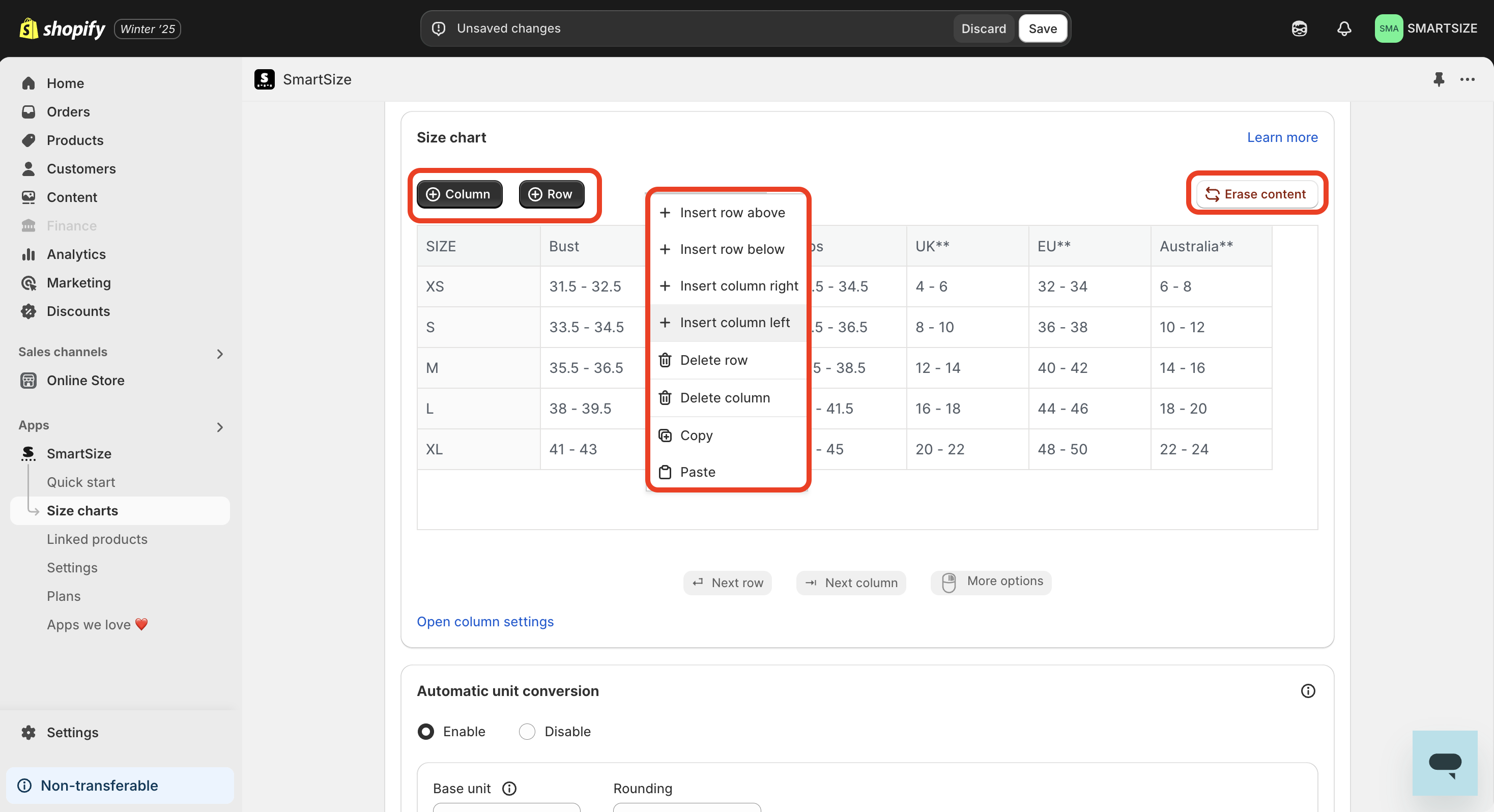Viewport: 1494px width, 812px height.
Task: Click the Next column shortcut hint
Action: 851,583
